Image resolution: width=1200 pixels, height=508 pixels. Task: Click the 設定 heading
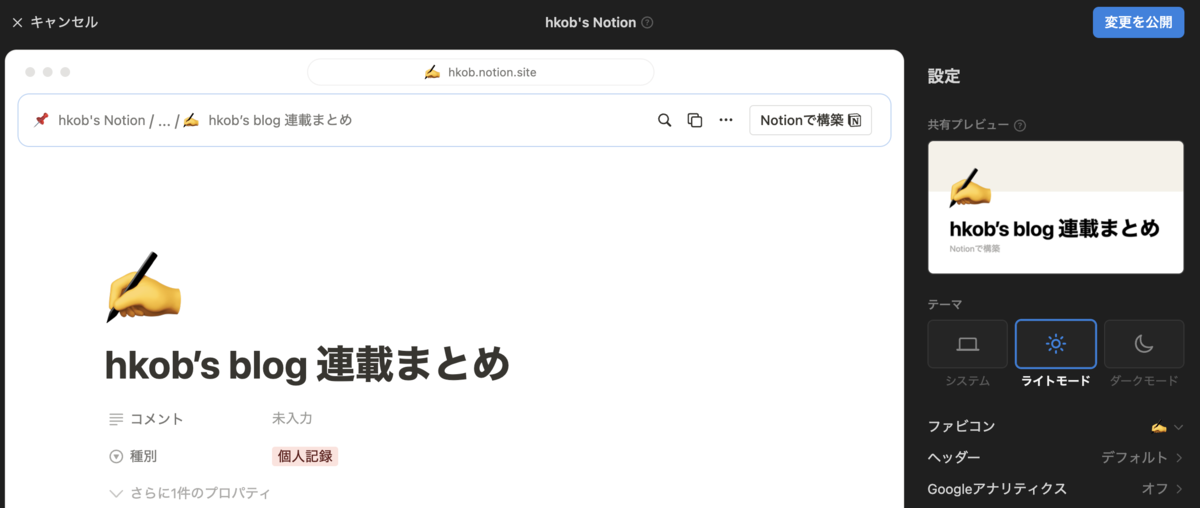(x=944, y=76)
